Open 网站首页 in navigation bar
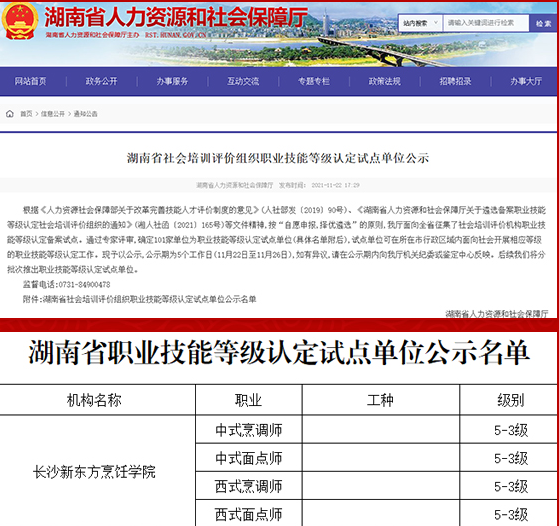This screenshot has width=559, height=526. coord(30,81)
